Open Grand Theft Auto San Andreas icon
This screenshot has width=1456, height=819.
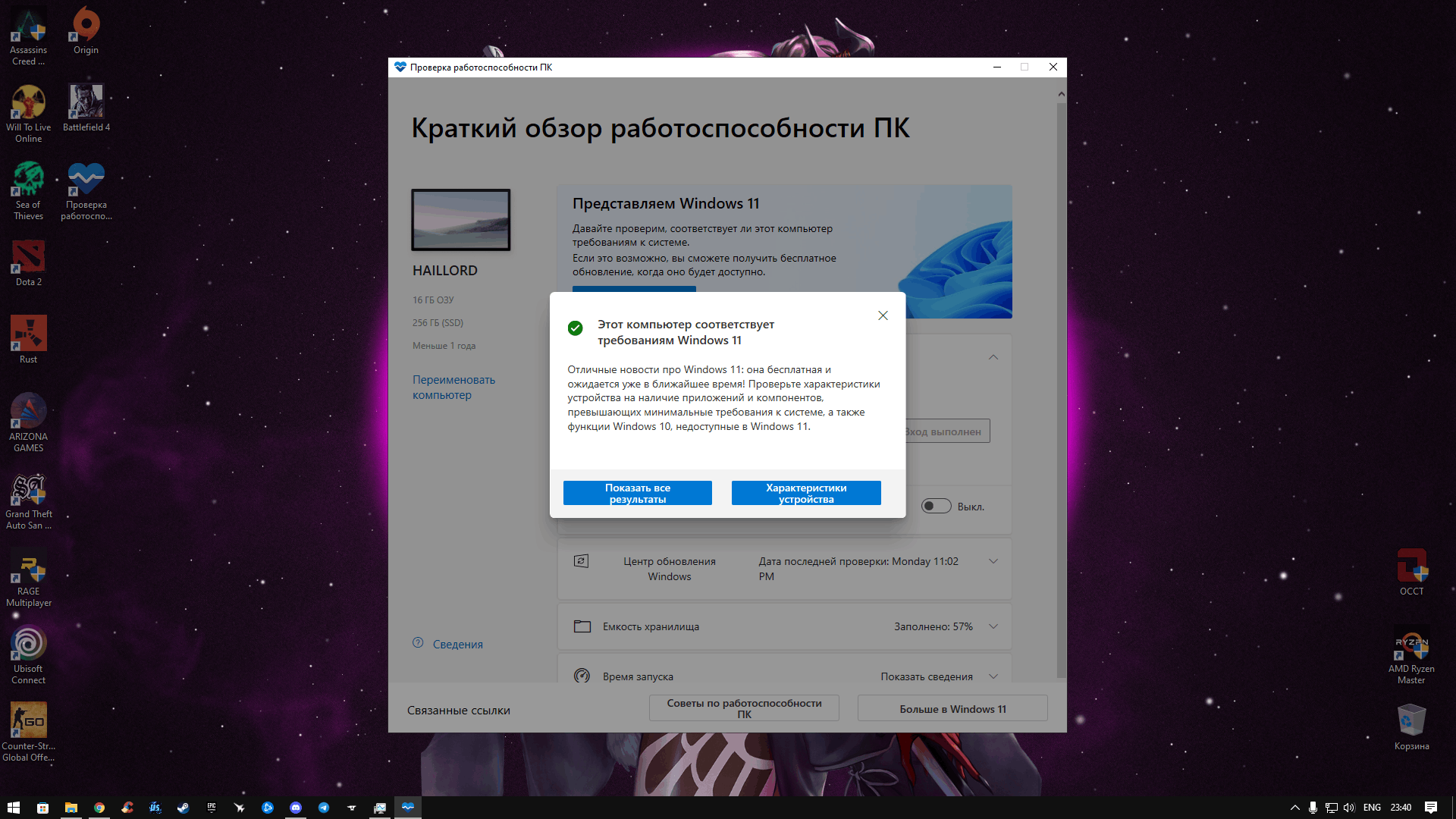pos(27,492)
